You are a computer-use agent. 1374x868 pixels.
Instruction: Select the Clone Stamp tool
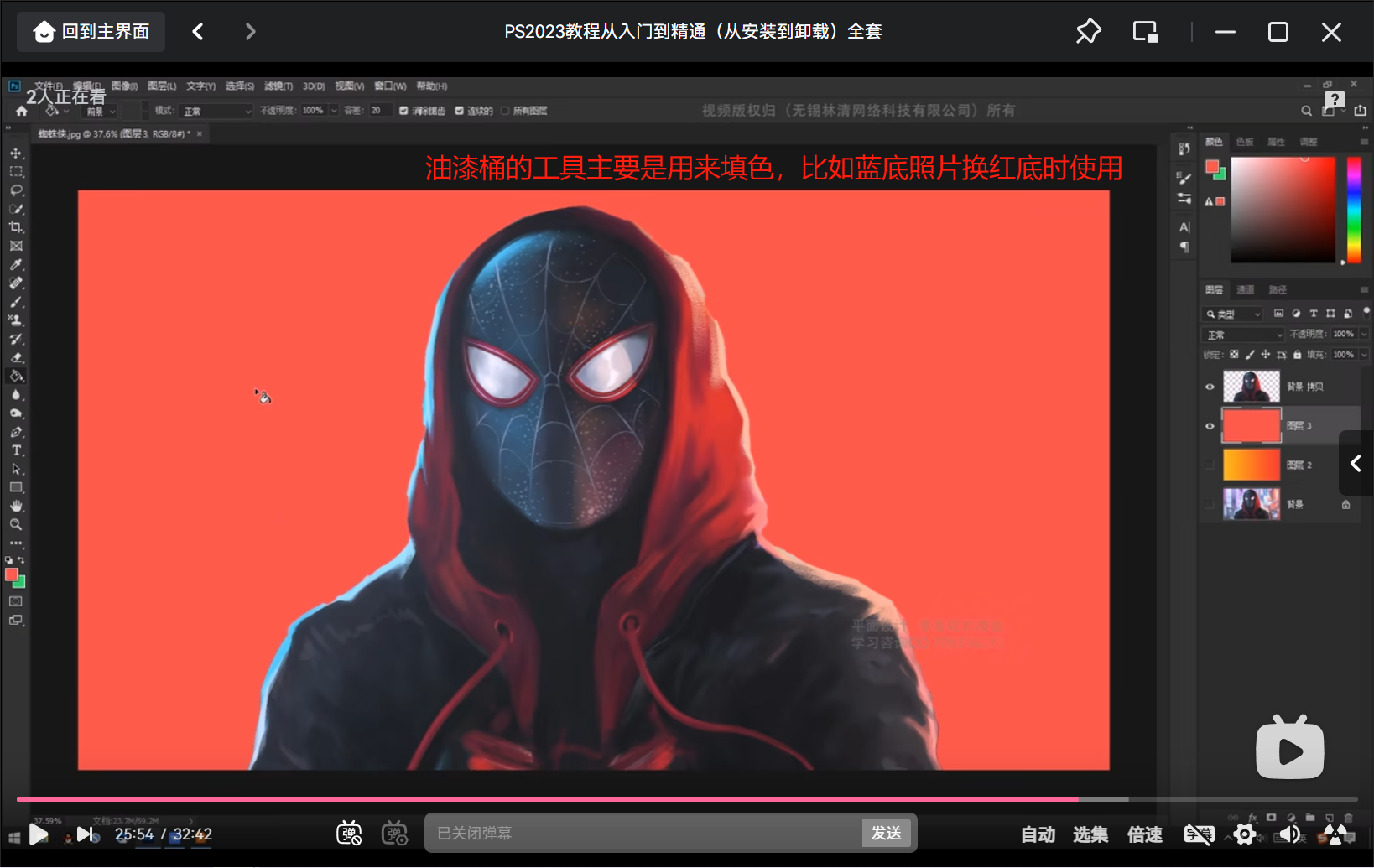point(16,320)
